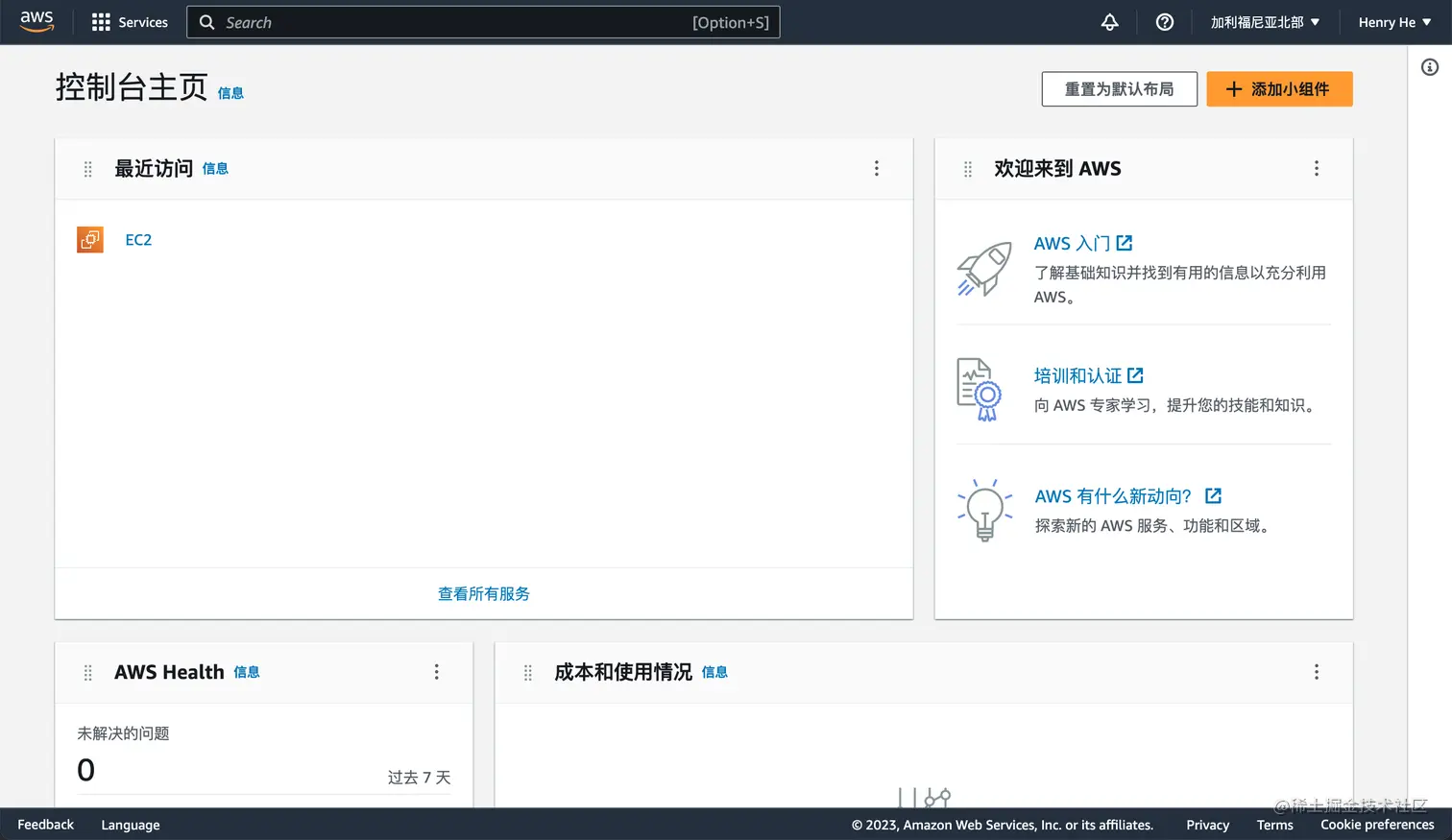Click the 过去 7 天 text
The height and width of the screenshot is (840, 1452).
pyautogui.click(x=419, y=778)
